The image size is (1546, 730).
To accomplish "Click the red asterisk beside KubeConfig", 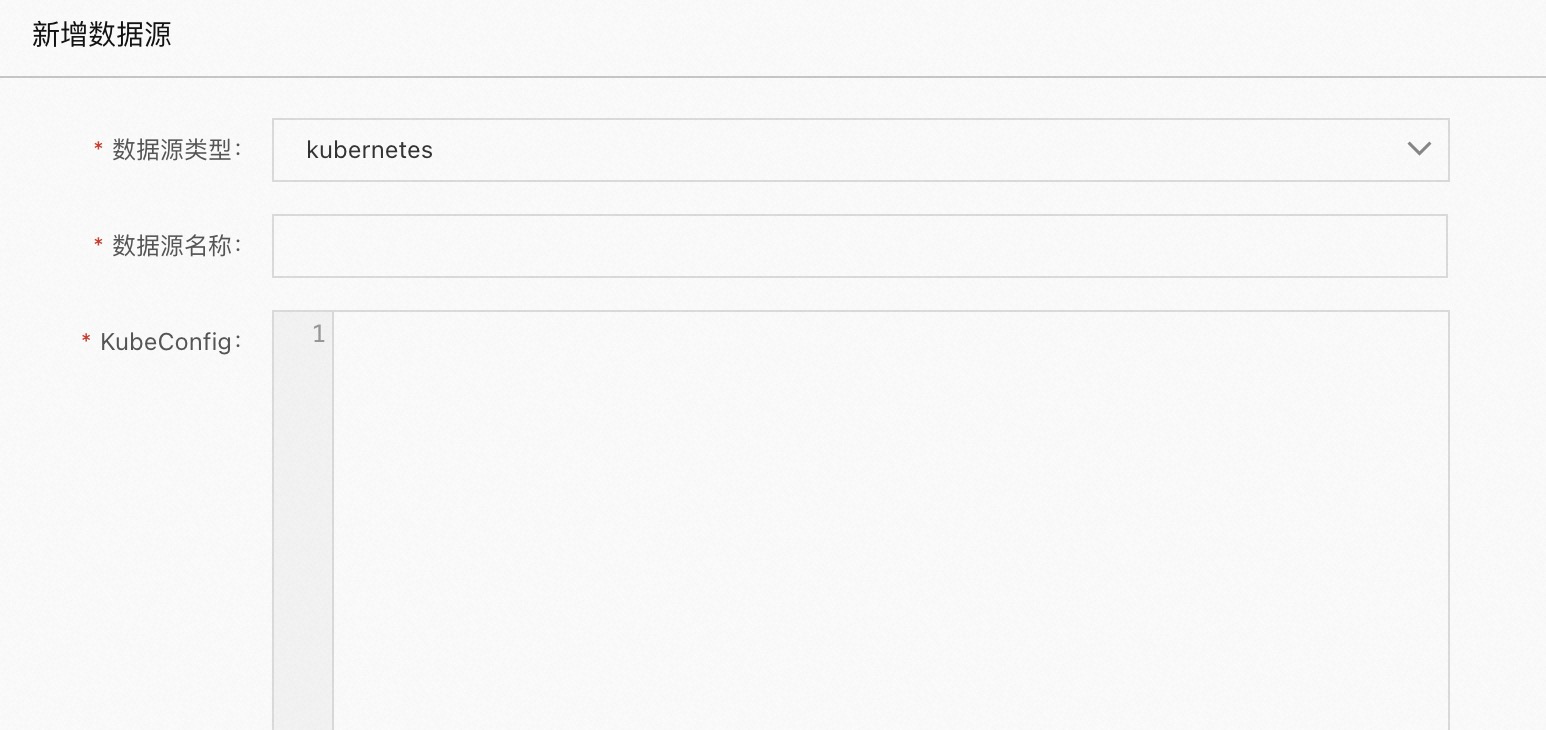I will click(86, 342).
